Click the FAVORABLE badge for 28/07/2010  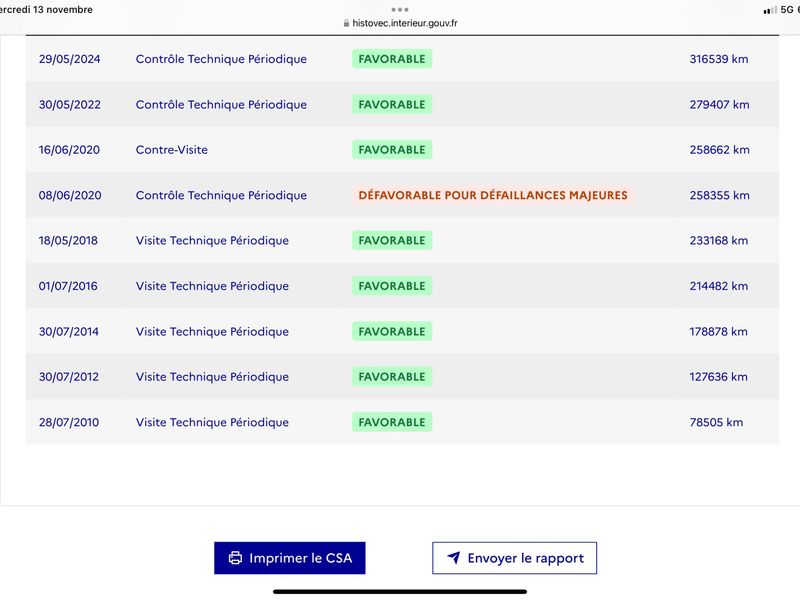coord(392,422)
